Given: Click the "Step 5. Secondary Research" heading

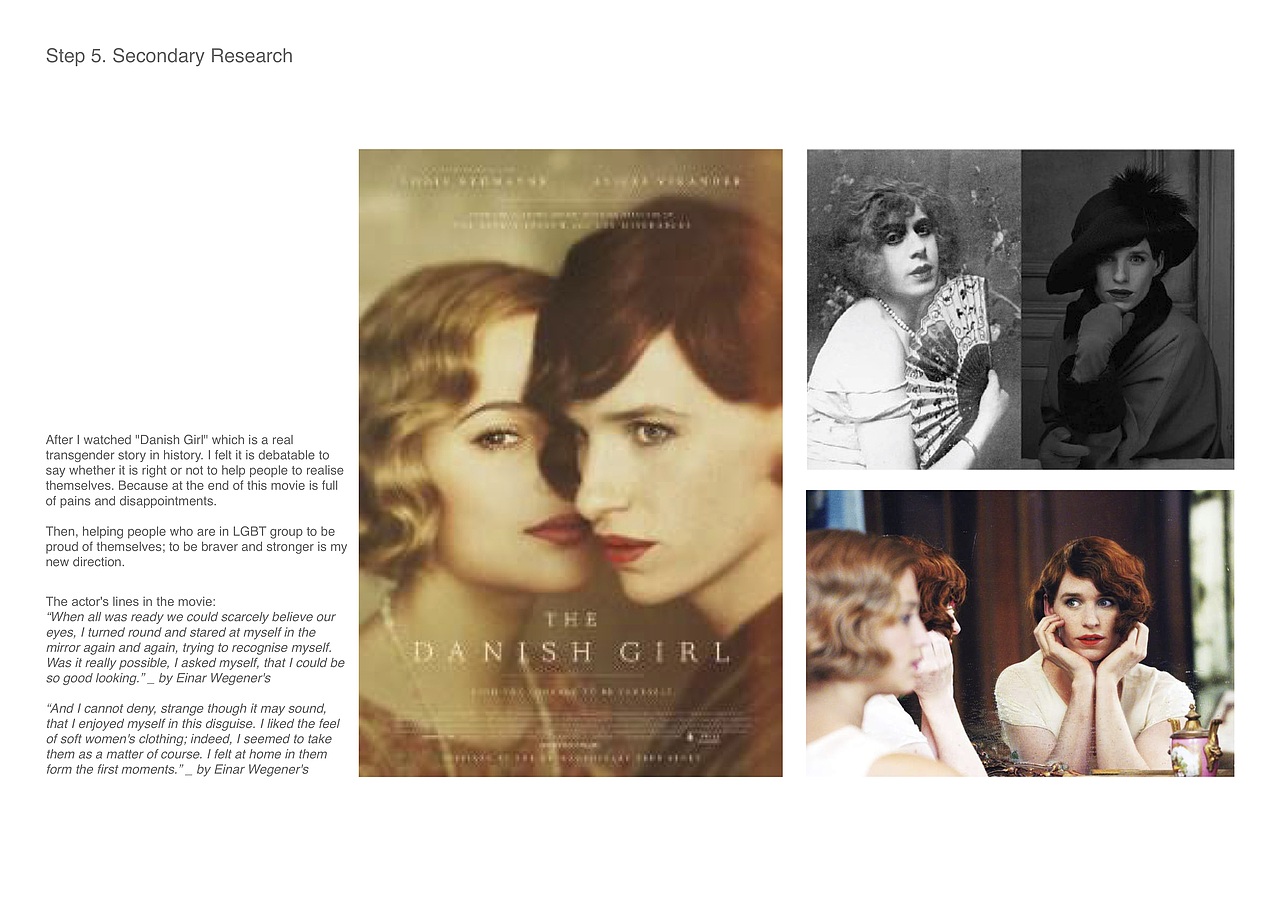Looking at the screenshot, I should tap(169, 56).
